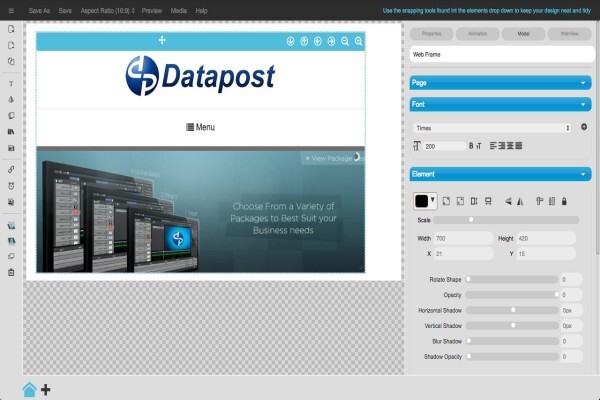Image resolution: width=600 pixels, height=400 pixels.
Task: Click the clipboard icon in left sidebar
Action: pyautogui.click(x=11, y=273)
